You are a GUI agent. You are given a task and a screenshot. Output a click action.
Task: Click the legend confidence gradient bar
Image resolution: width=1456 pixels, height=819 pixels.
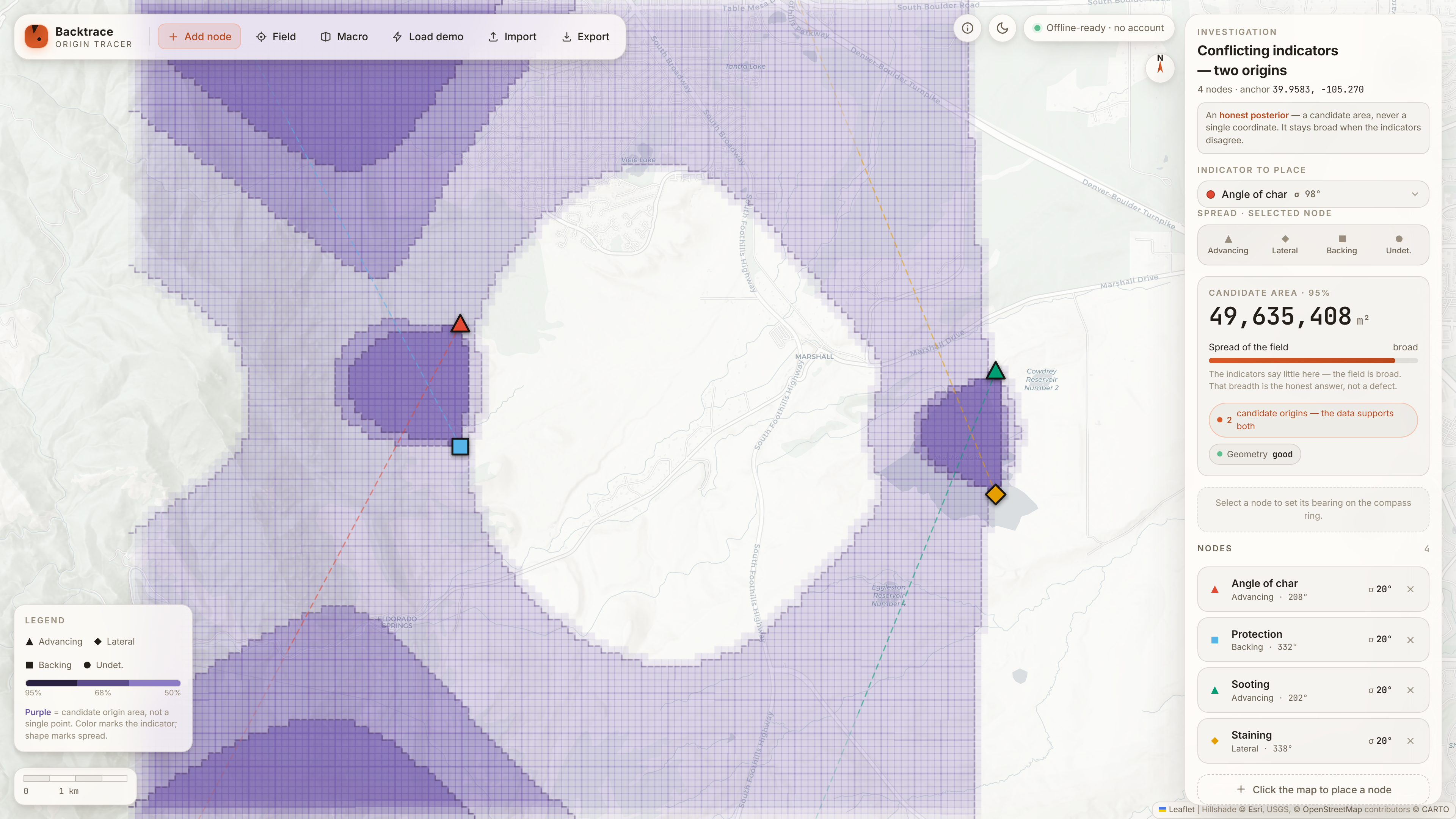pos(103,683)
